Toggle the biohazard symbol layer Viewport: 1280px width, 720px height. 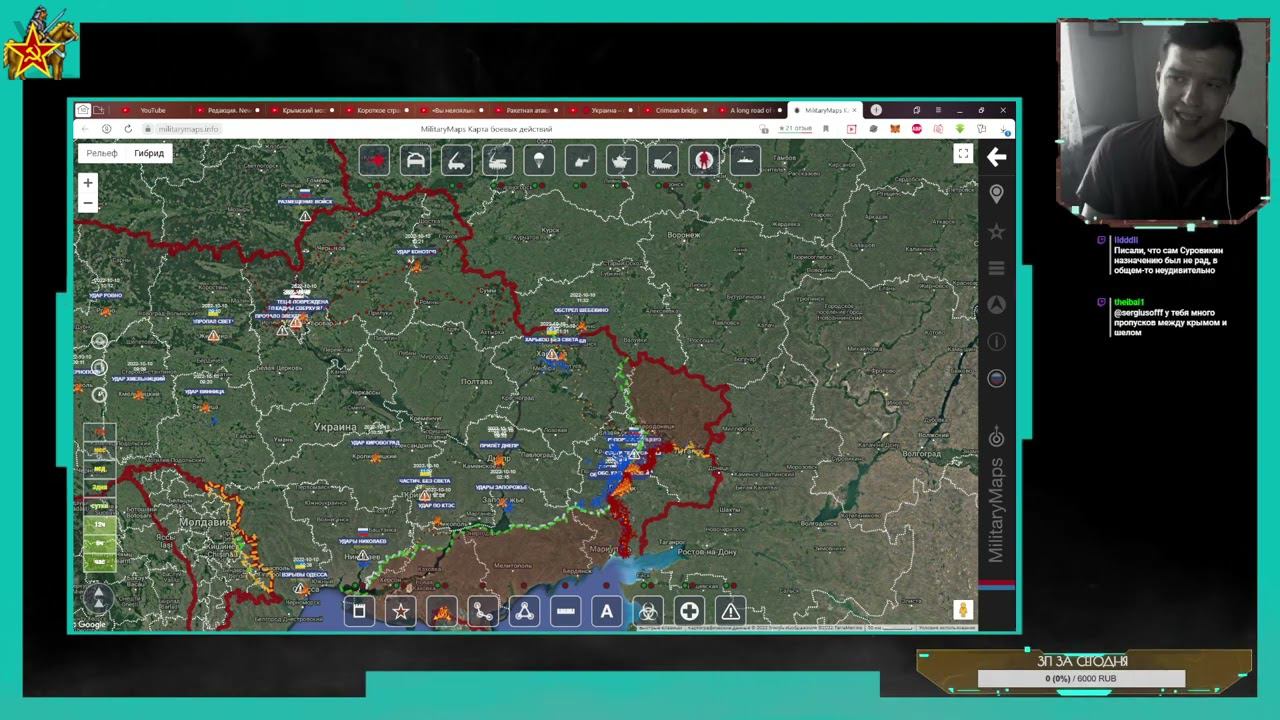point(648,611)
